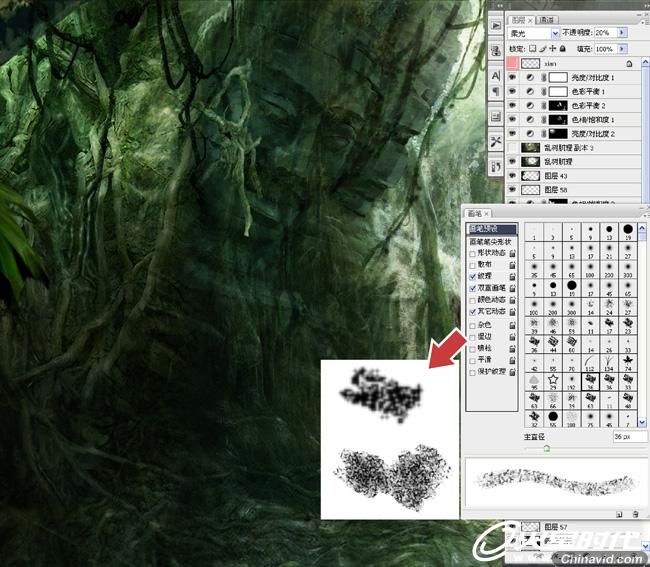Hide the 图层 43 layer eye
Viewport: 650px width, 567px height.
[512, 176]
